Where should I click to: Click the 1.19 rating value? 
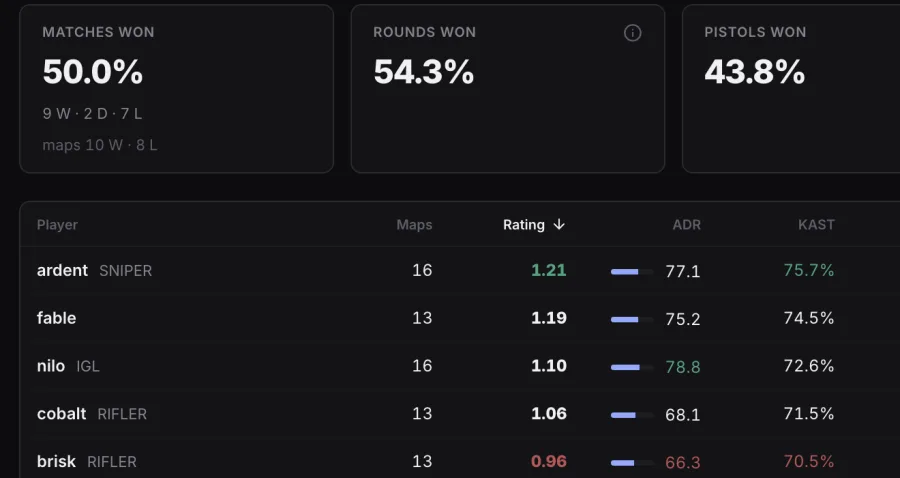coord(549,318)
